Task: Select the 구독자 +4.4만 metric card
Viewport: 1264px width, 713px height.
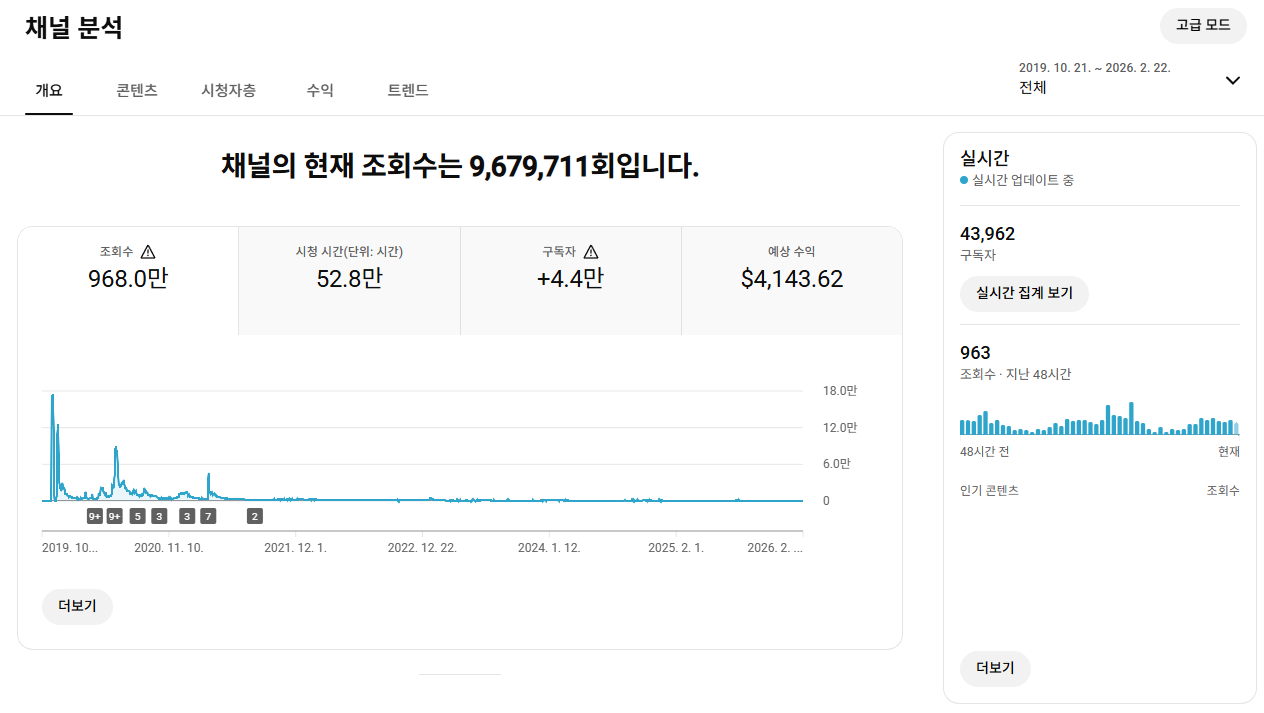Action: [x=570, y=279]
